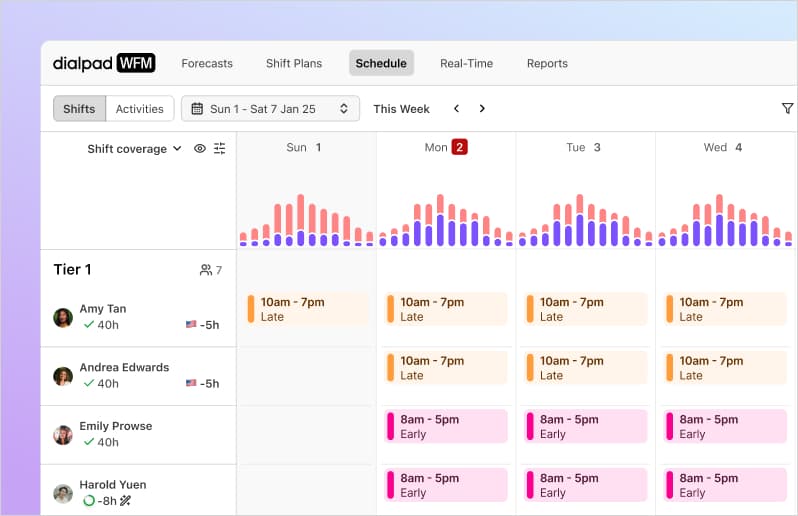Open the Real-Time tab
Image resolution: width=798 pixels, height=516 pixels.
click(466, 64)
